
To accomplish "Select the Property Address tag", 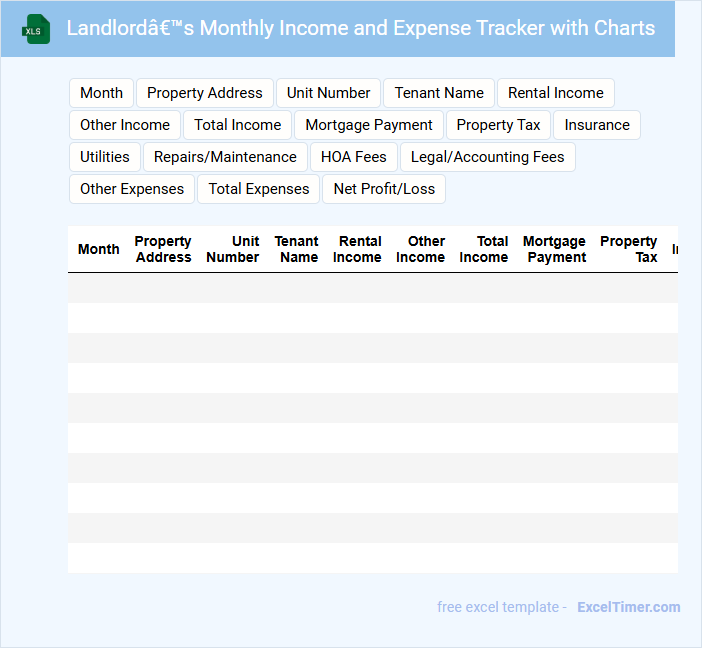I will pyautogui.click(x=205, y=93).
